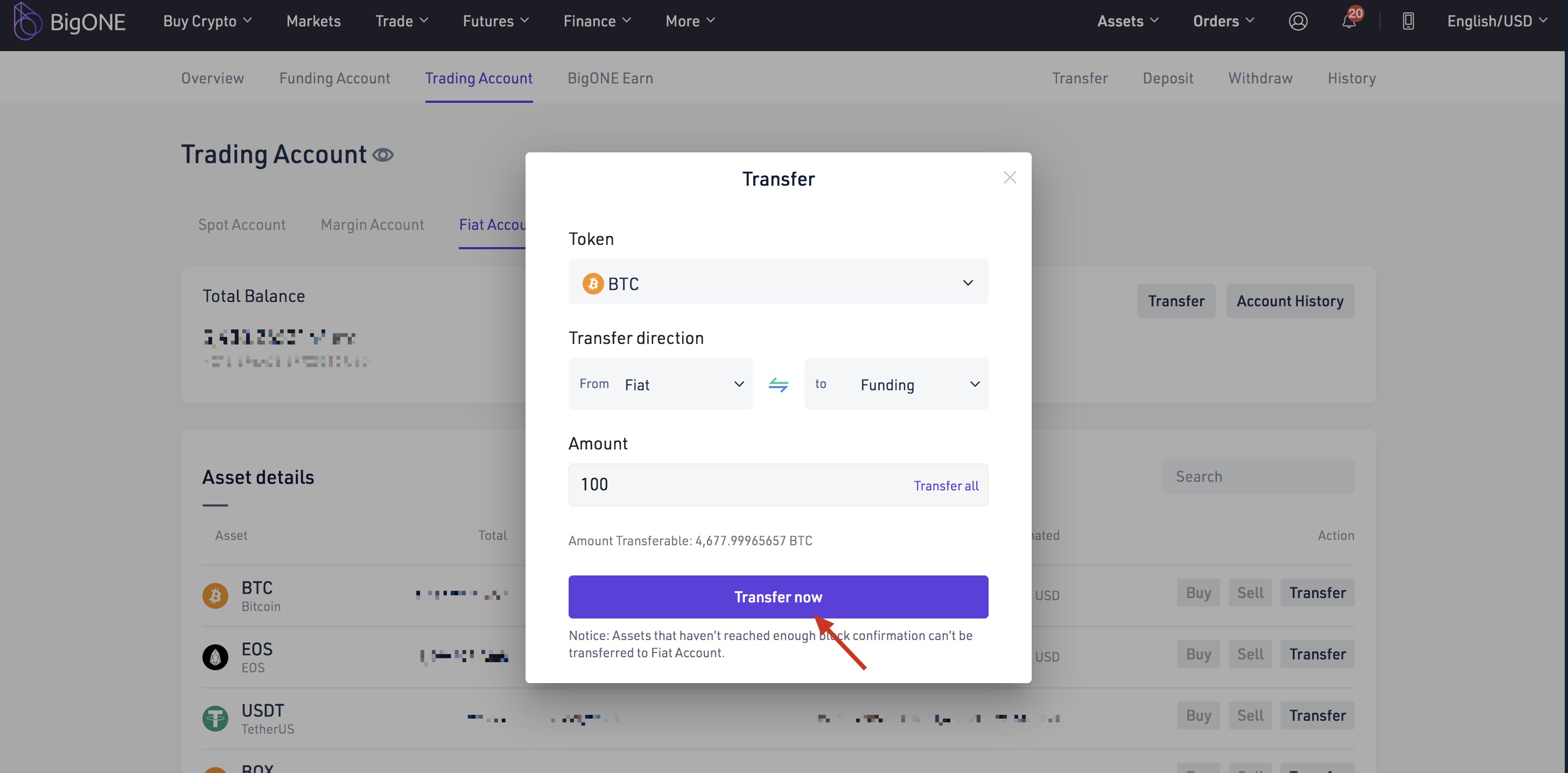Viewport: 1568px width, 773px height.
Task: Open the BTC token dropdown
Action: point(778,283)
